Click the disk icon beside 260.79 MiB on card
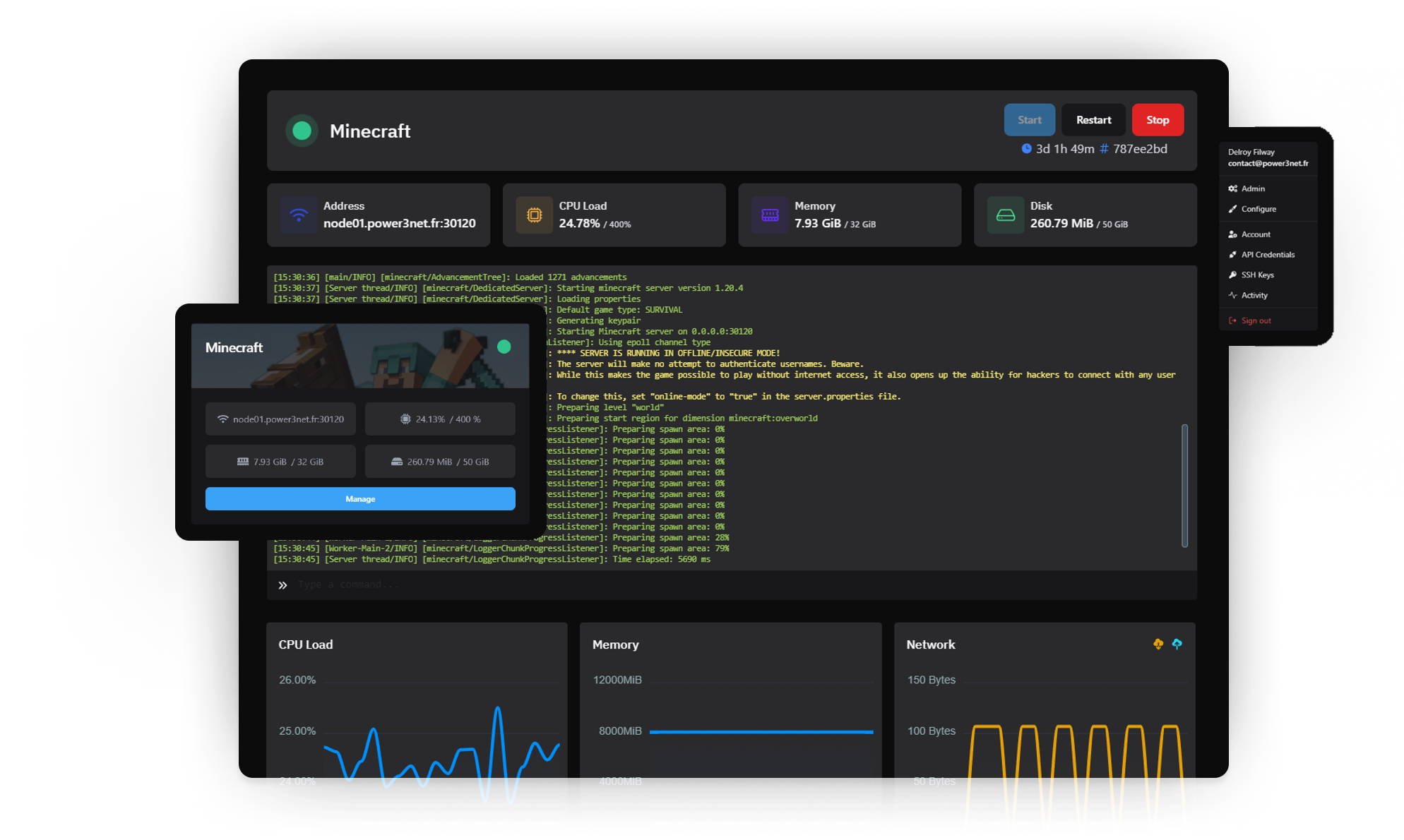 tap(397, 462)
